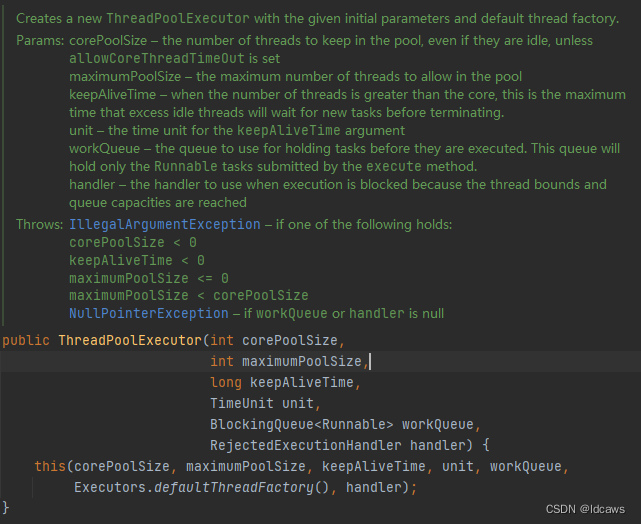Viewport: 641px width, 524px height.
Task: Click 'keepAliveTime –' param description line
Action: pyautogui.click(x=347, y=94)
